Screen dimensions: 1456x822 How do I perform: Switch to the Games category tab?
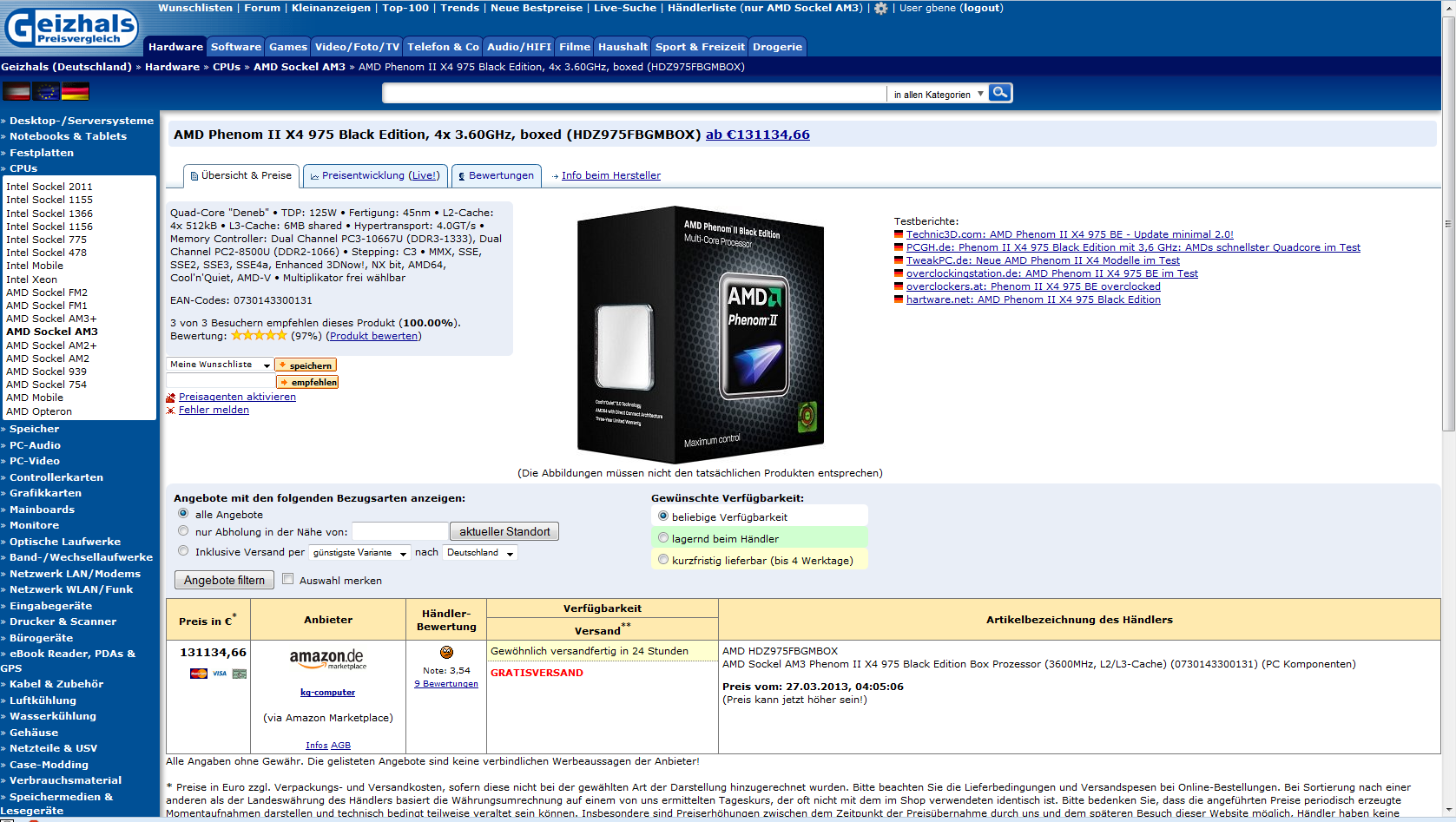point(288,47)
